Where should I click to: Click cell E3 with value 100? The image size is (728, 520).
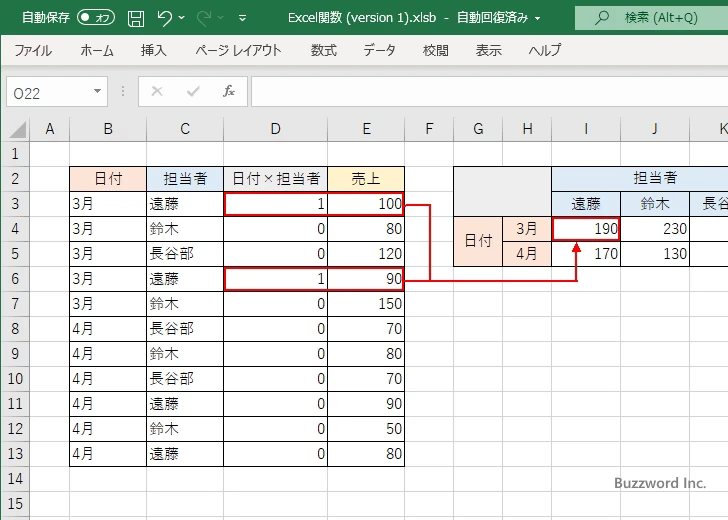click(366, 204)
